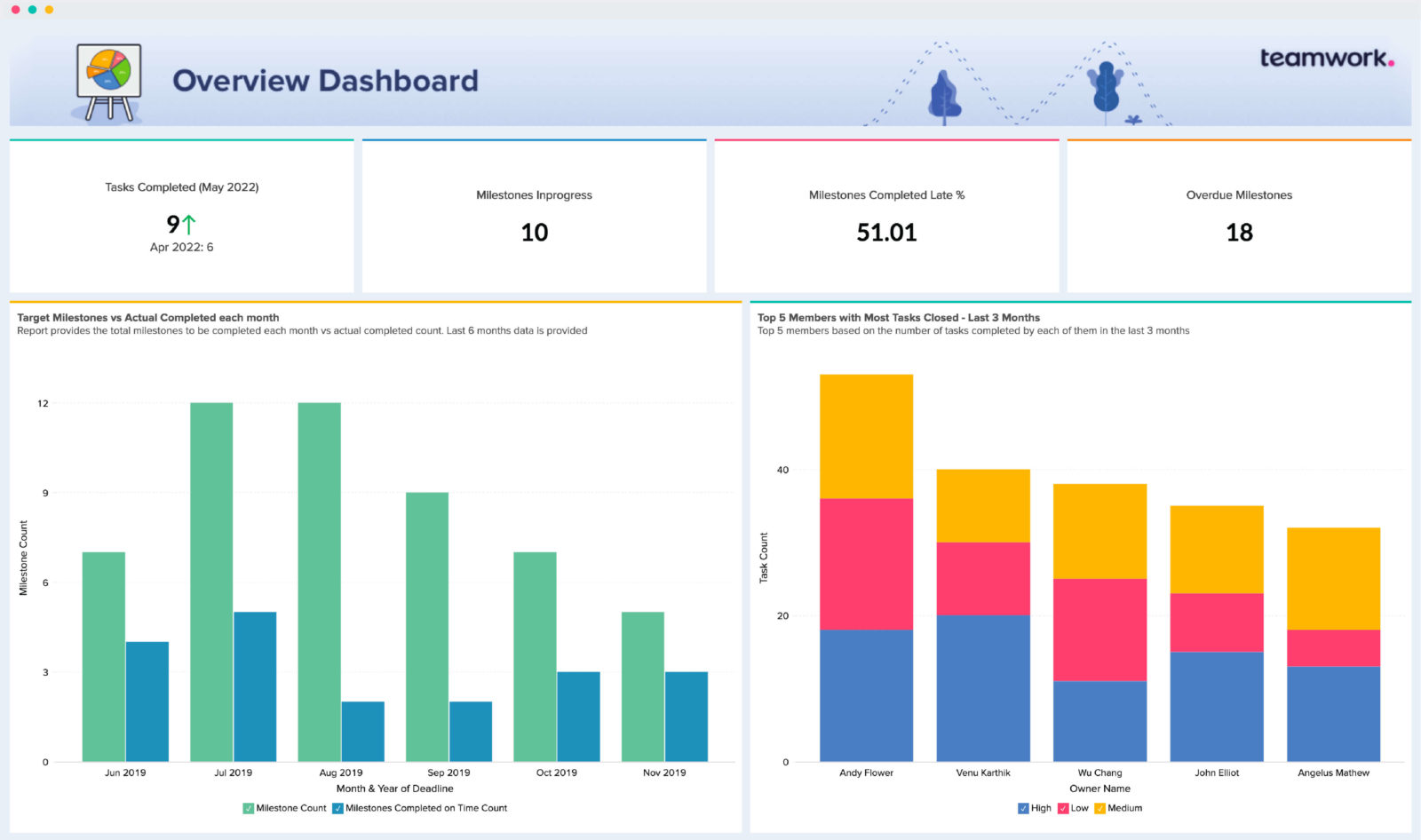Click the Jul 2019 green milestone bar
This screenshot has height=840, width=1421.
[211, 577]
